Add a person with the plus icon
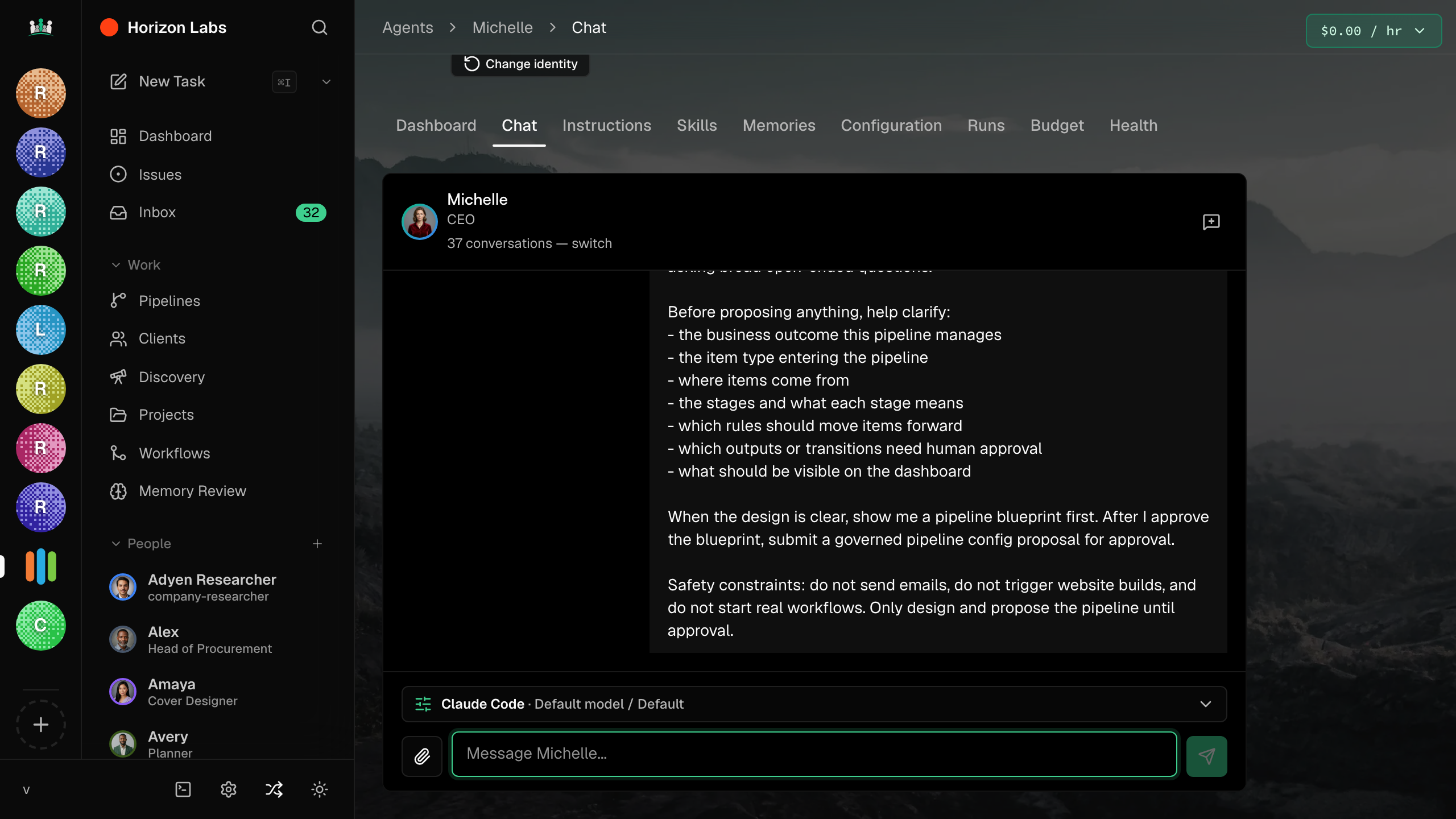 coord(317,544)
